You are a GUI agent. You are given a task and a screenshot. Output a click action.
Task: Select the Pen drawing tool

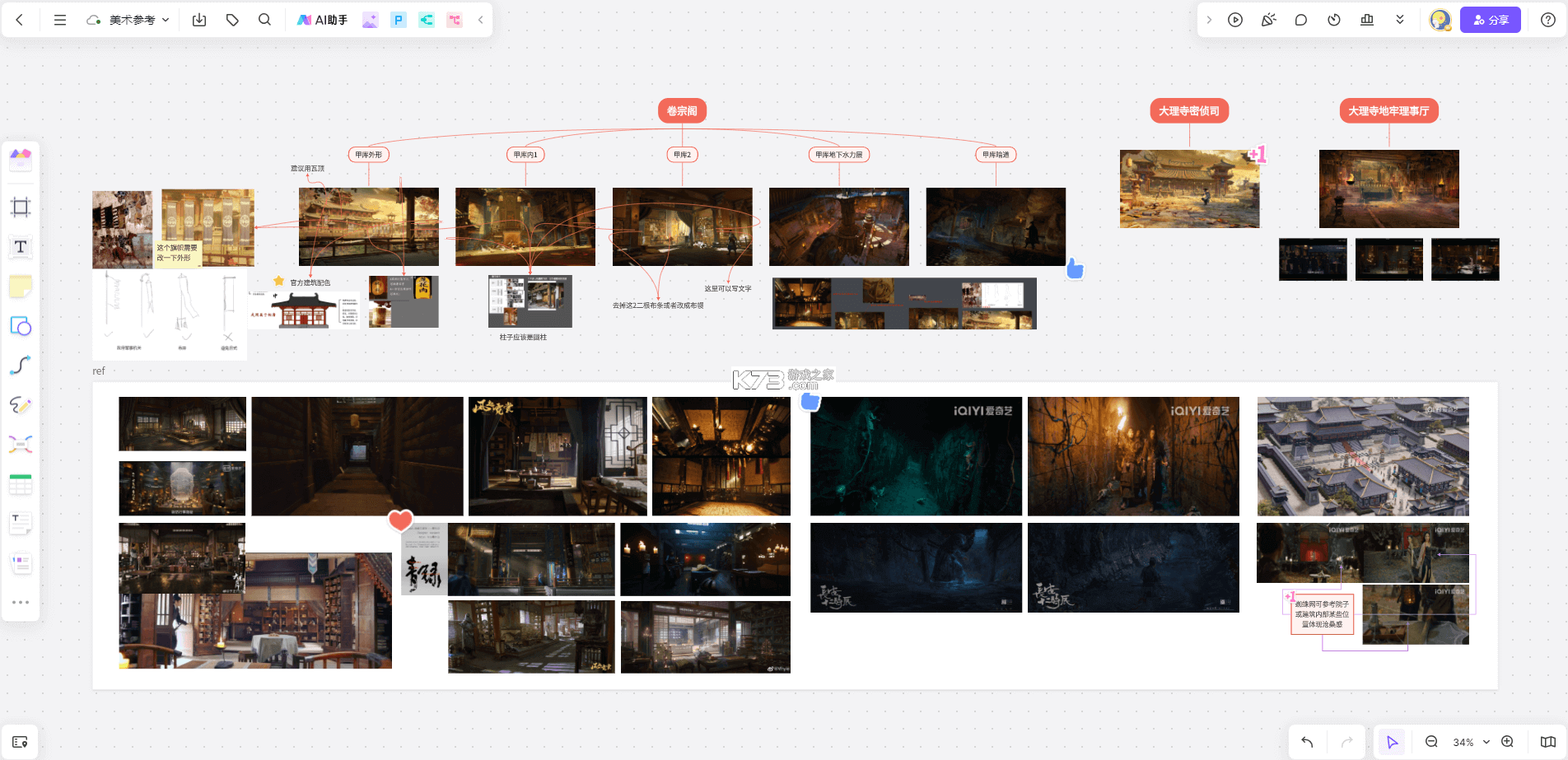21,405
